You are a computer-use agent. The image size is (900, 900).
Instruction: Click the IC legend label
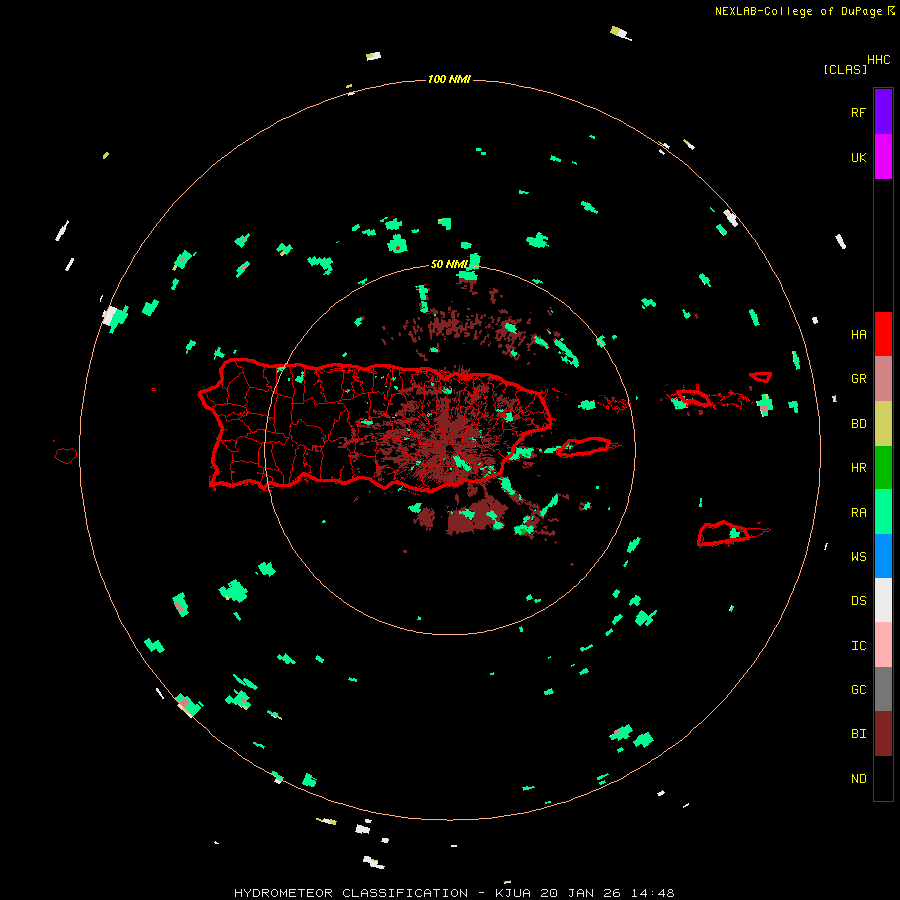pos(858,645)
